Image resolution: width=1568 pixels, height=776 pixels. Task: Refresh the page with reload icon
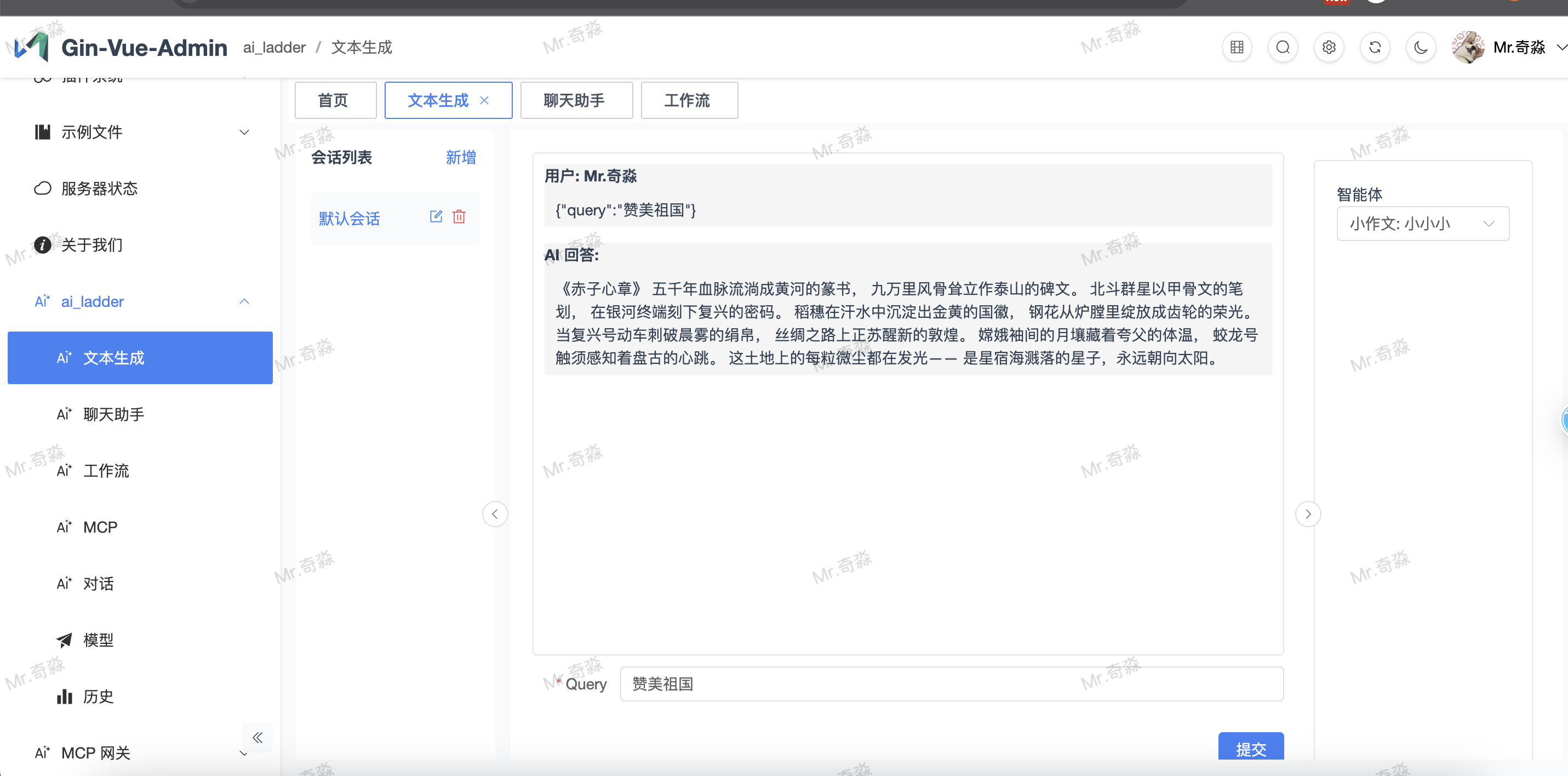coord(1375,47)
